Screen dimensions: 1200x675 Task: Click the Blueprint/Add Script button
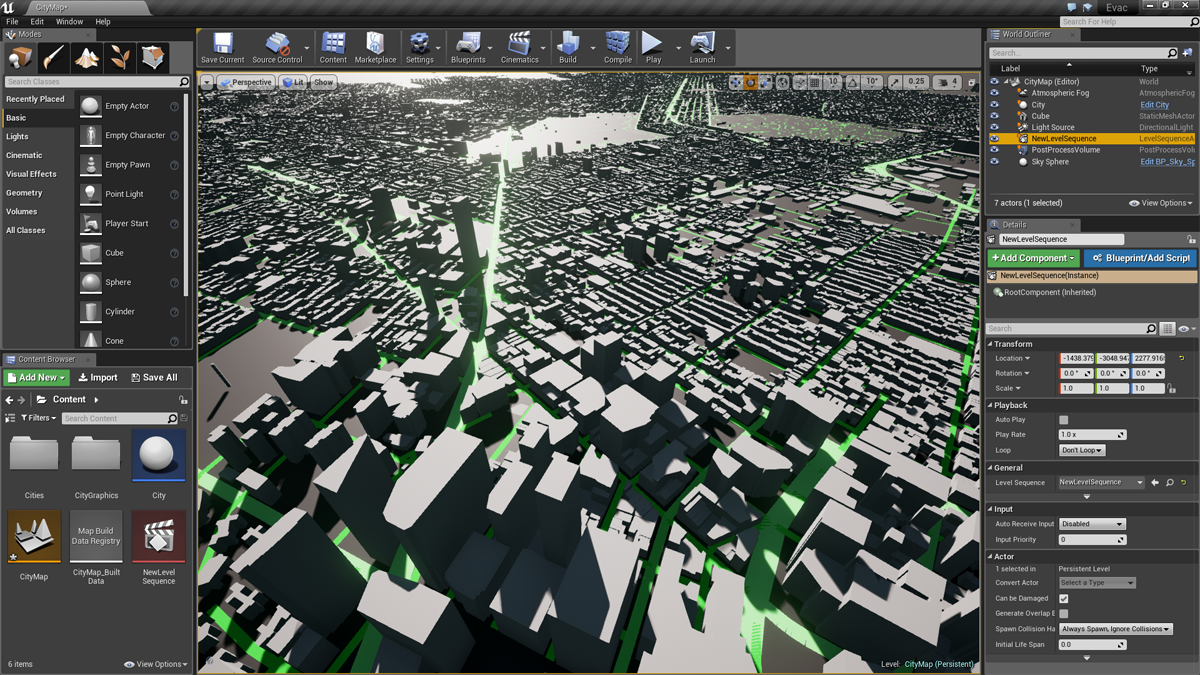1139,258
